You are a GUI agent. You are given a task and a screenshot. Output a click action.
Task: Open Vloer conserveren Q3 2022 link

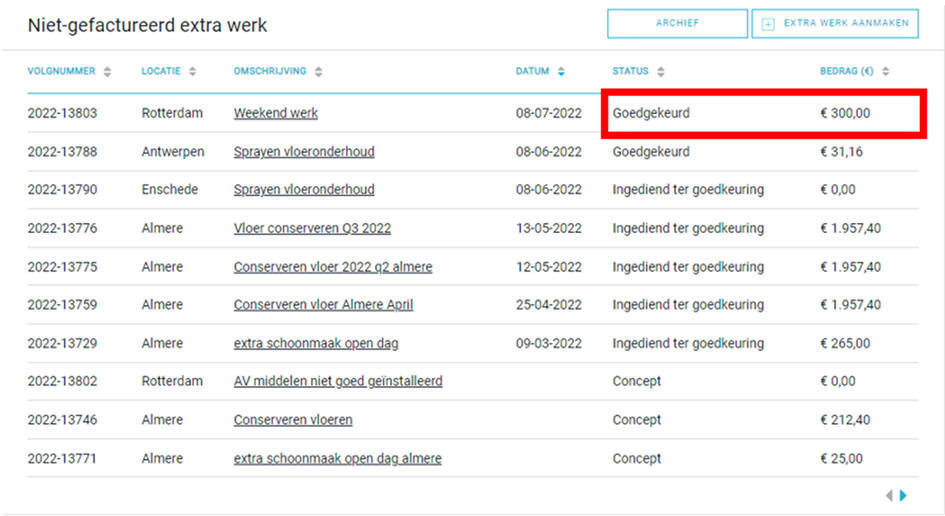point(312,228)
